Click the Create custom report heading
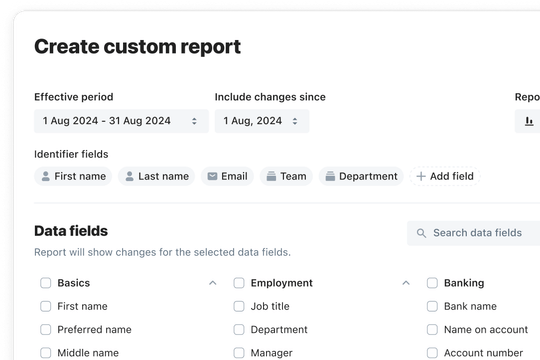 137,47
